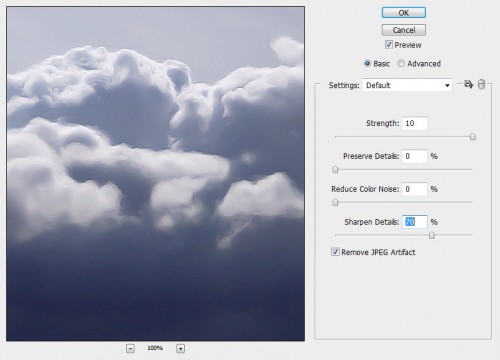Click the Sharpen Details slider handle
Viewport: 500px width, 360px height.
tap(432, 235)
